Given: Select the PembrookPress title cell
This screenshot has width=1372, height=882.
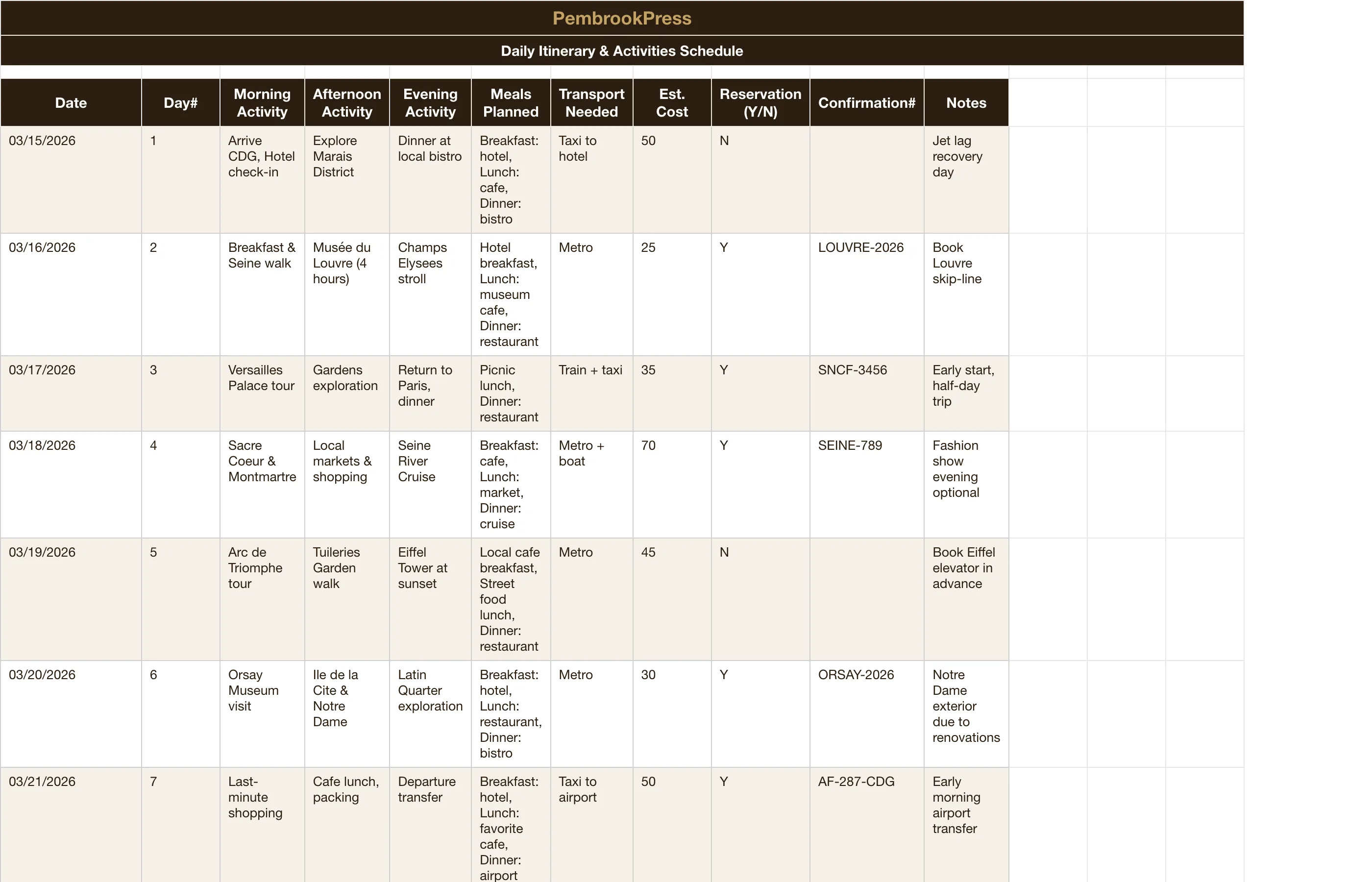Looking at the screenshot, I should (x=622, y=18).
